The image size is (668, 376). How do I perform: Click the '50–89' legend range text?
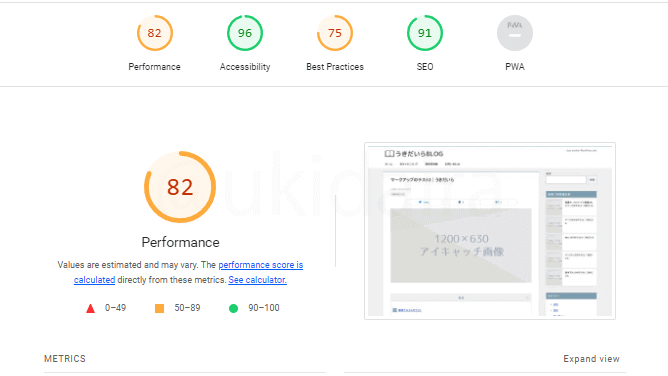[x=187, y=308]
